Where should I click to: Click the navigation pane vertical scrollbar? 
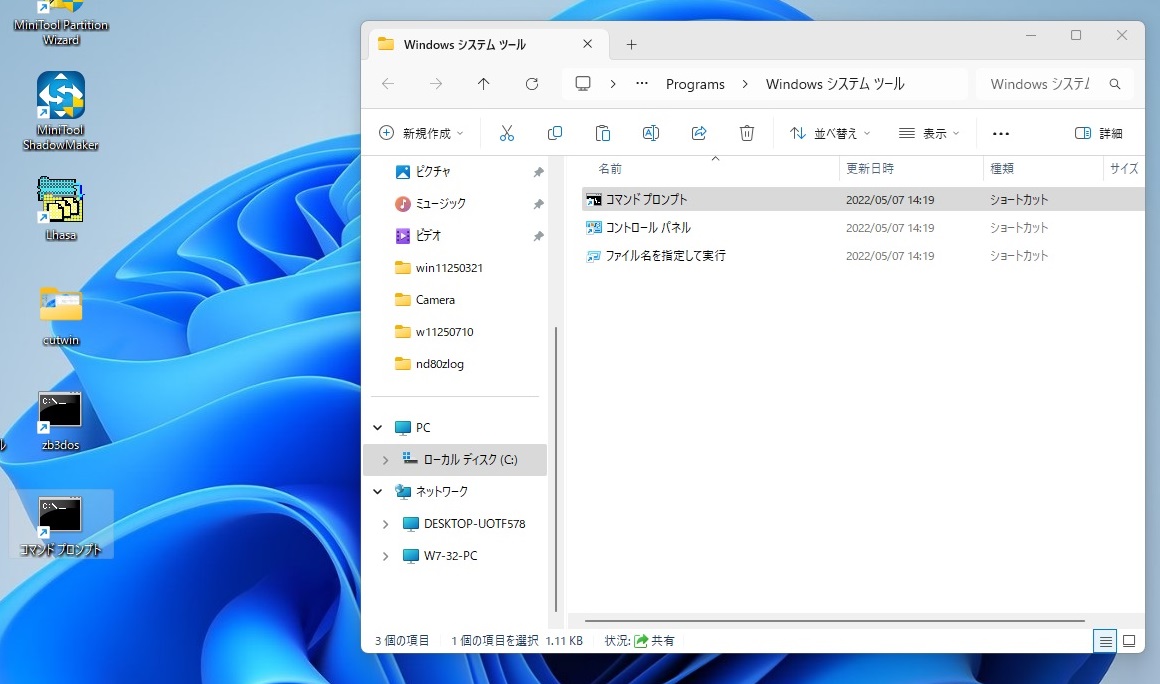[556, 469]
